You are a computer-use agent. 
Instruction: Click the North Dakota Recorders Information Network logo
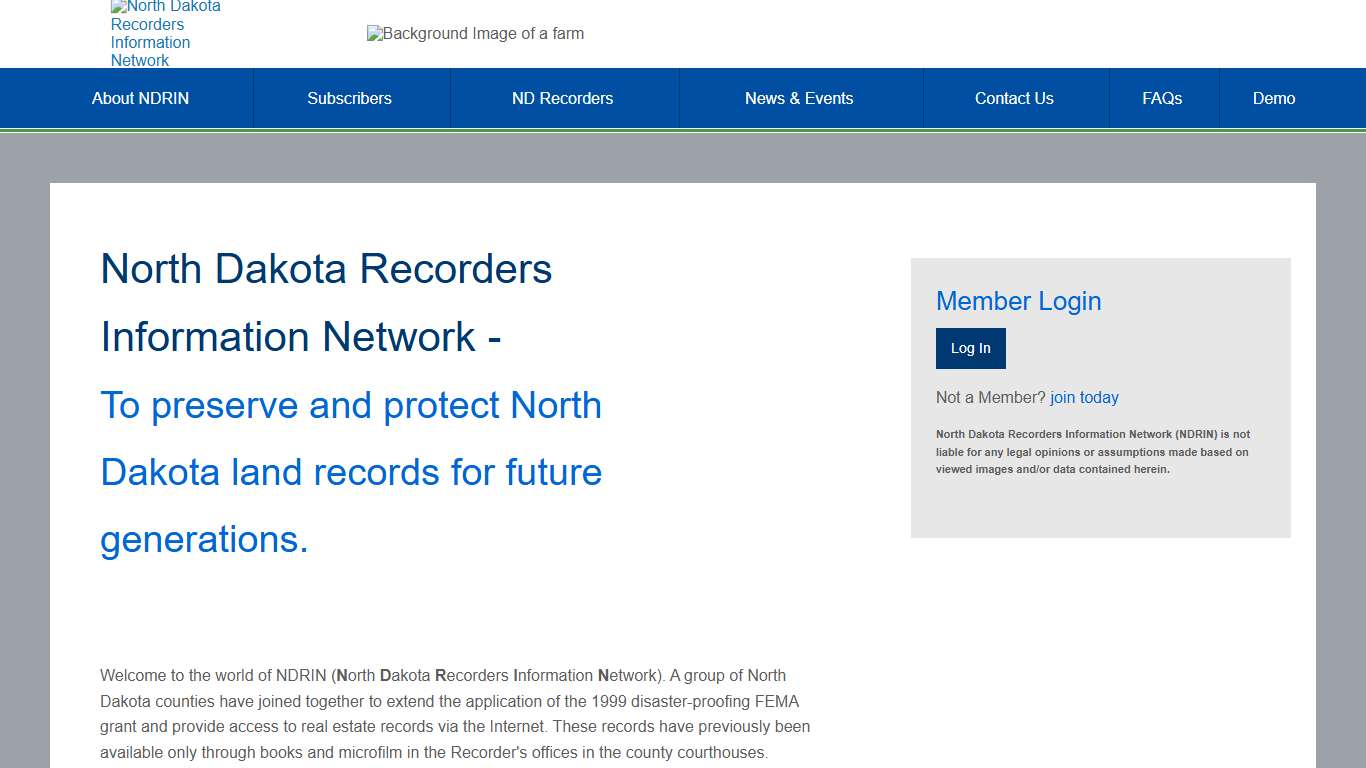click(165, 33)
